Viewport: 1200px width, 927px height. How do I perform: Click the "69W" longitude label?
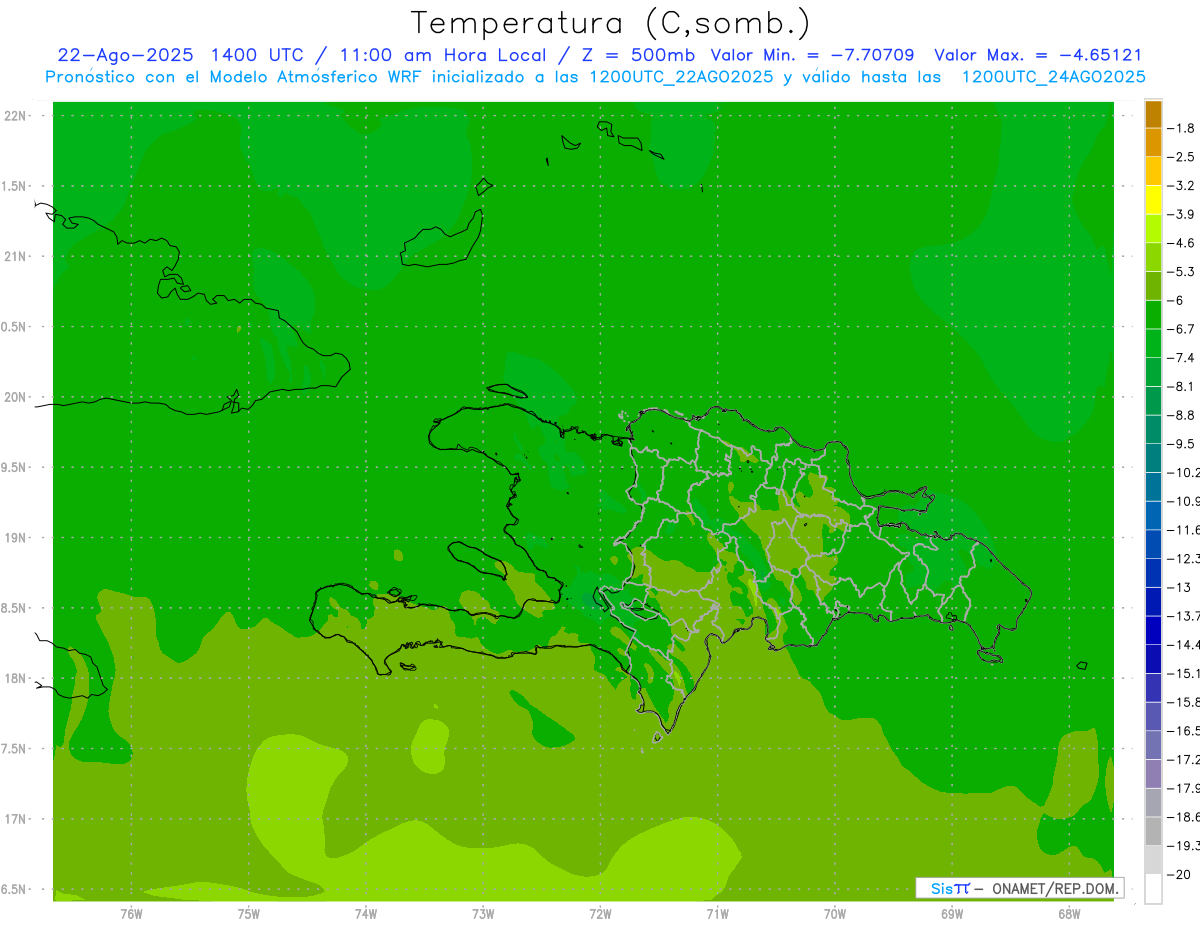952,914
